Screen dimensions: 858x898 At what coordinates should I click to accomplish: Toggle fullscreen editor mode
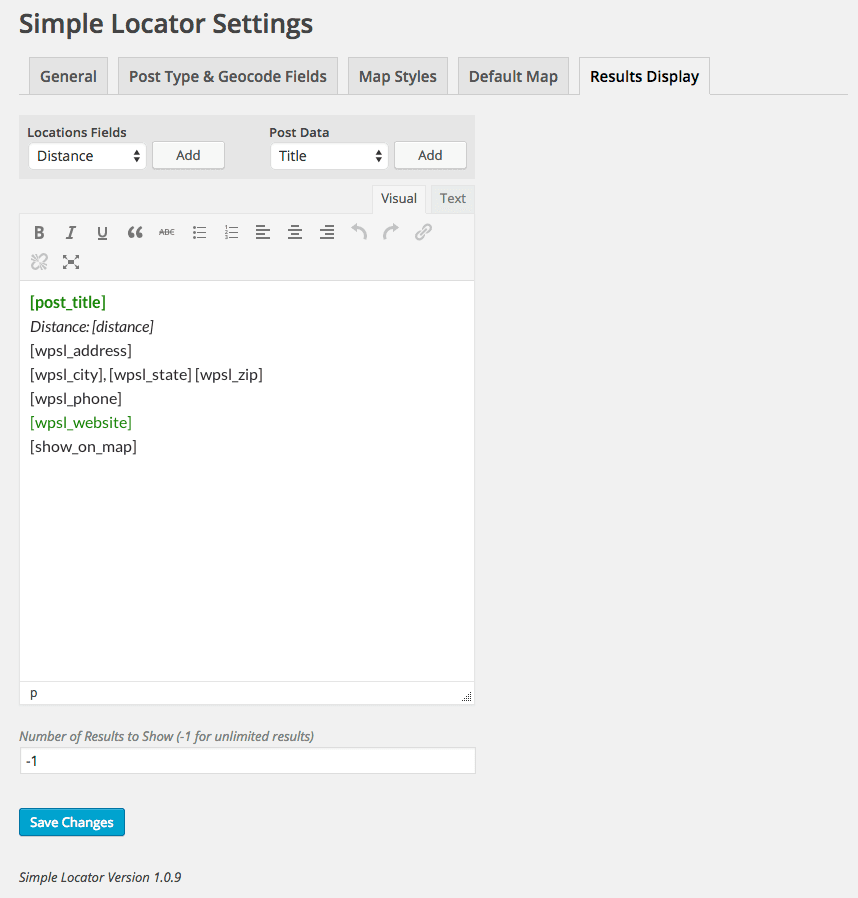[x=71, y=262]
